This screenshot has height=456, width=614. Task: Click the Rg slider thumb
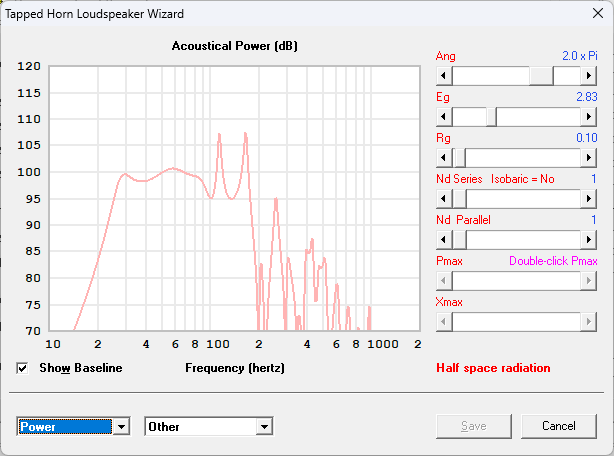point(459,158)
